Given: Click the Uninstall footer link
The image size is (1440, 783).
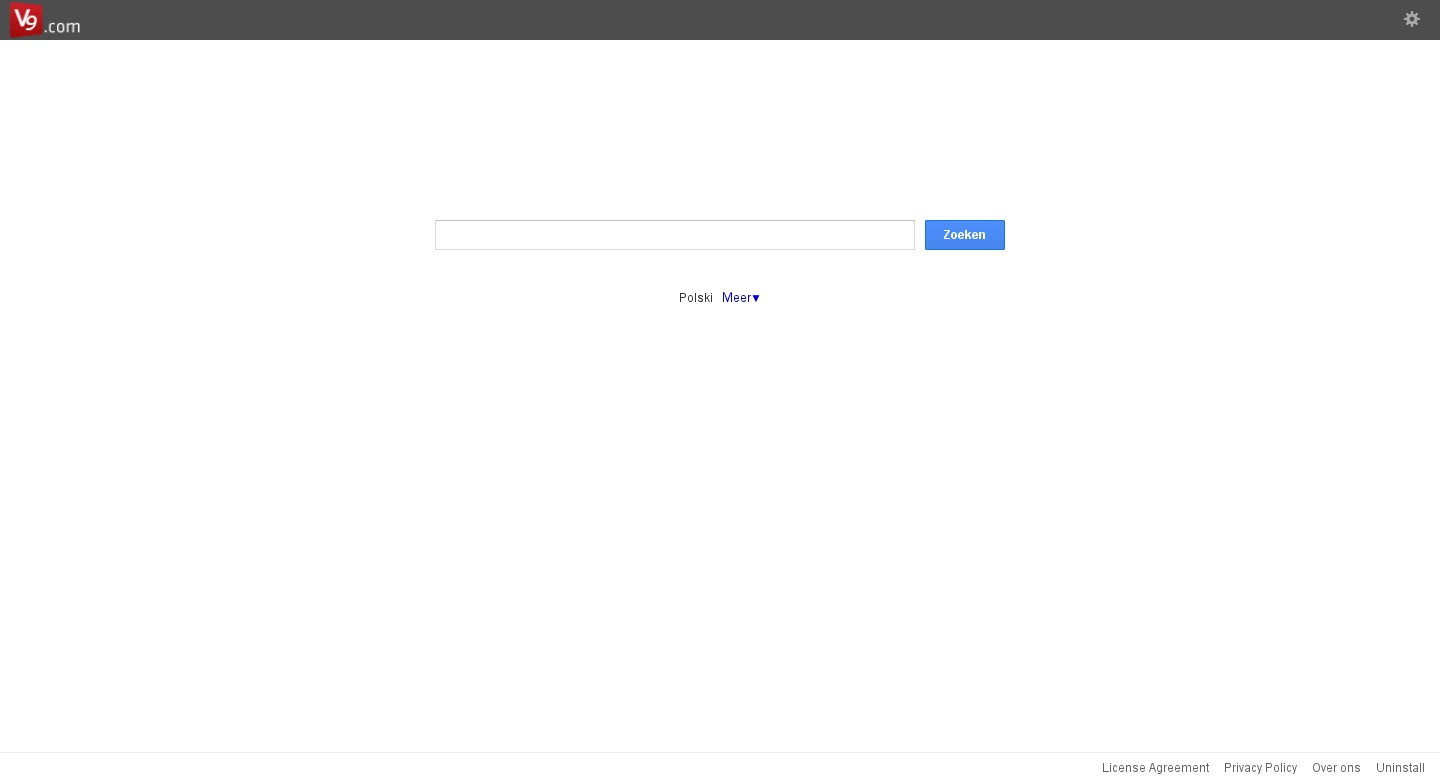Looking at the screenshot, I should 1400,768.
